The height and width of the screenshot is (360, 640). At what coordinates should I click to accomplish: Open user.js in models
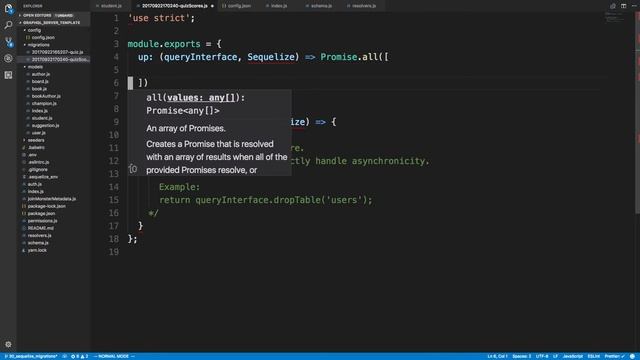point(39,133)
